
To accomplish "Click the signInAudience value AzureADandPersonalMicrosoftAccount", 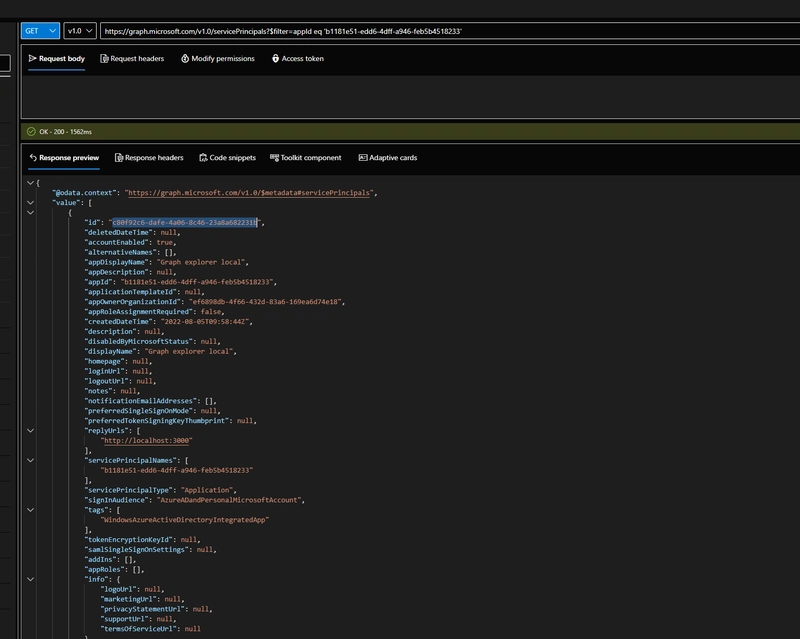I will [230, 500].
